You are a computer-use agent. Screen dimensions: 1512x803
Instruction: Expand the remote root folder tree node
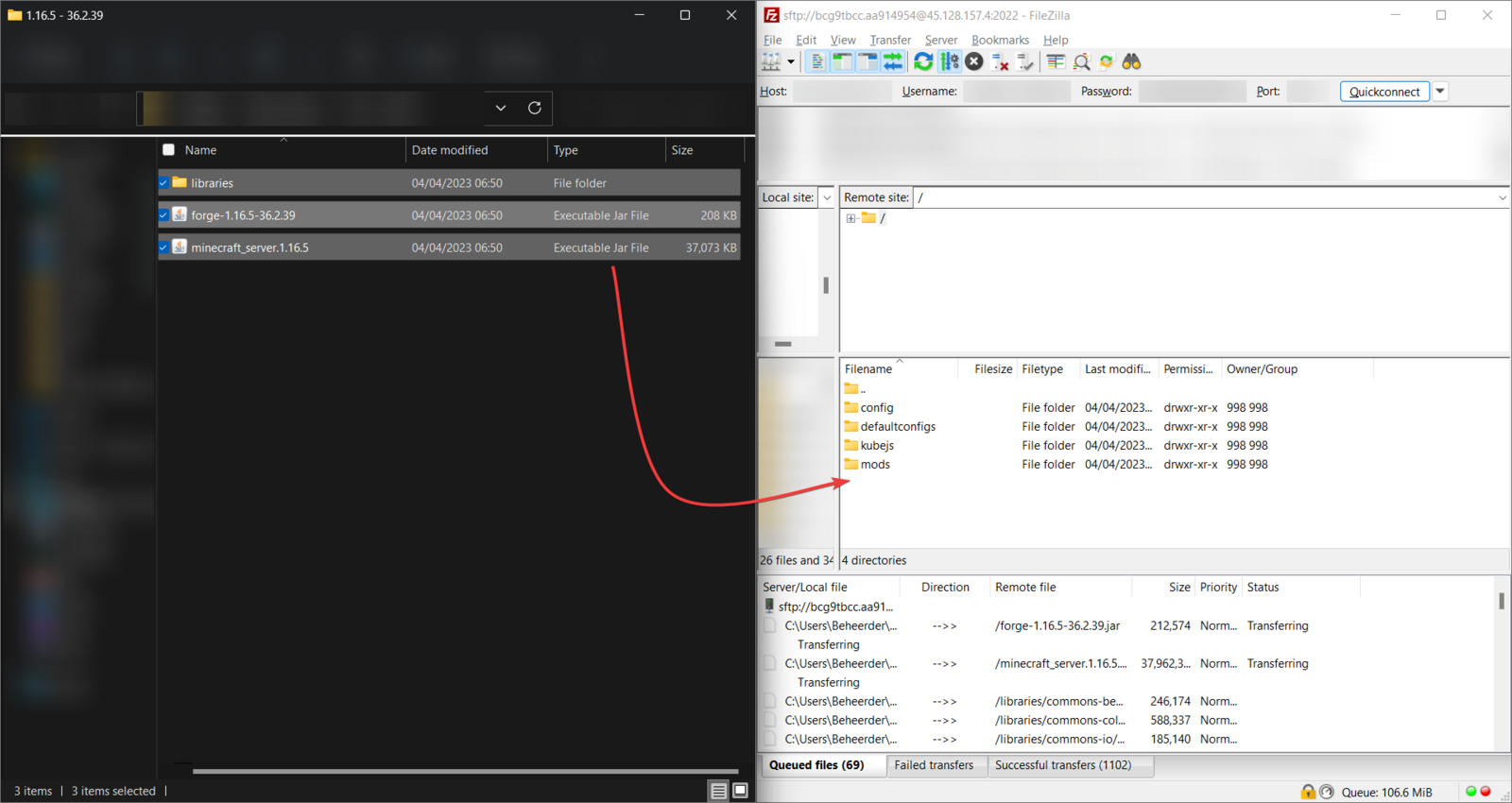850,218
